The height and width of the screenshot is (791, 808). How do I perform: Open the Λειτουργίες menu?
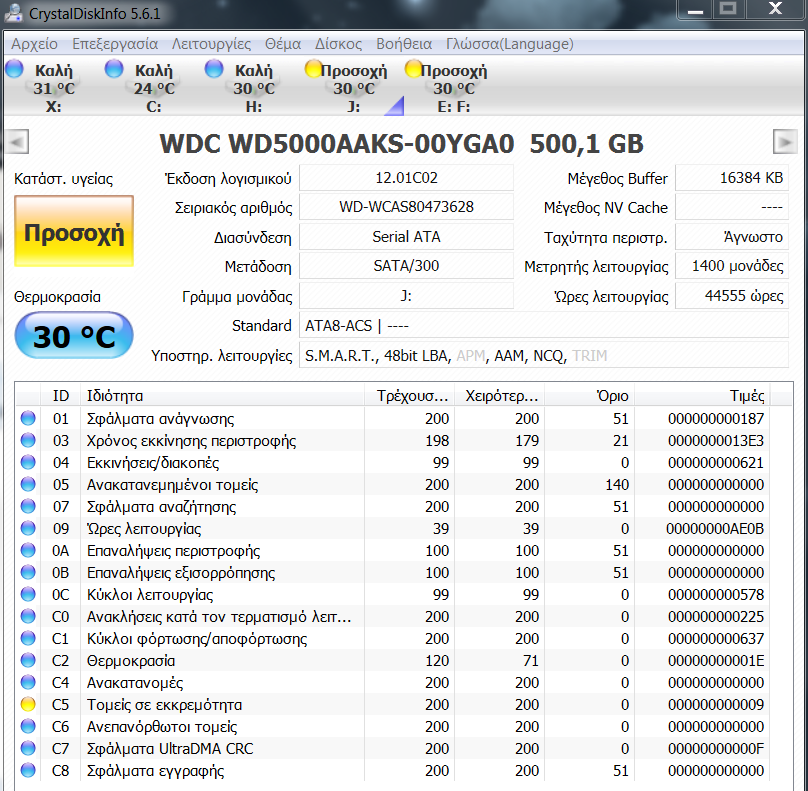point(211,44)
